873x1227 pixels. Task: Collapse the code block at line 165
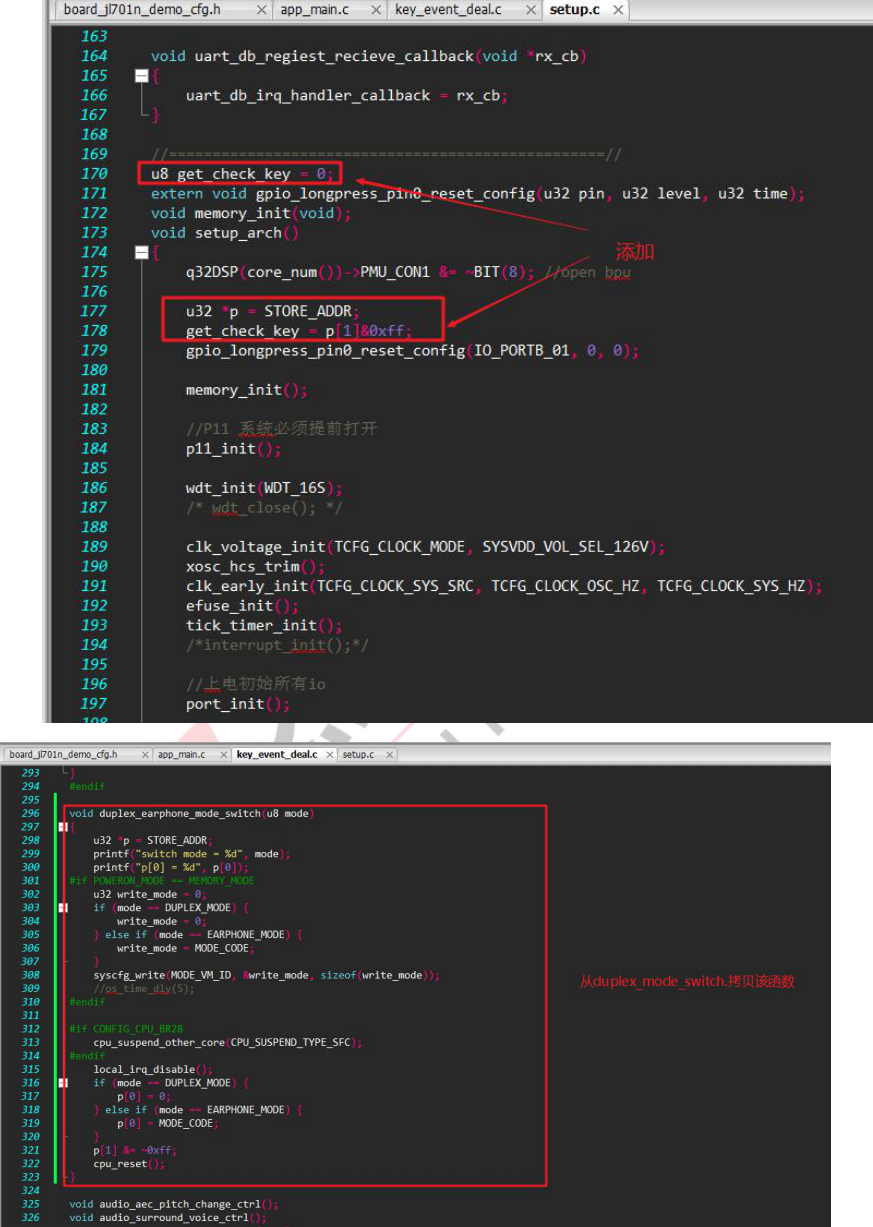tap(141, 76)
